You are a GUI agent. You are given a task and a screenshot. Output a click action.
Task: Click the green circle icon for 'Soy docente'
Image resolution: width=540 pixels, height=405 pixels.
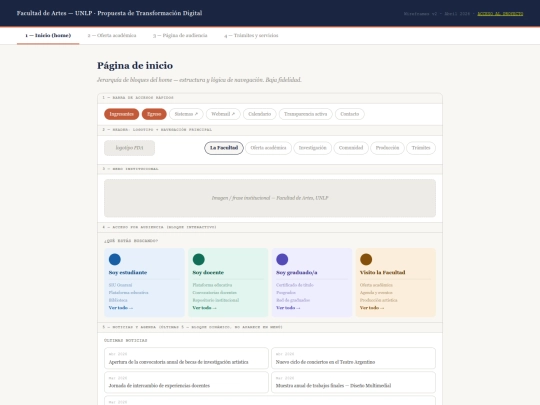[x=199, y=259]
